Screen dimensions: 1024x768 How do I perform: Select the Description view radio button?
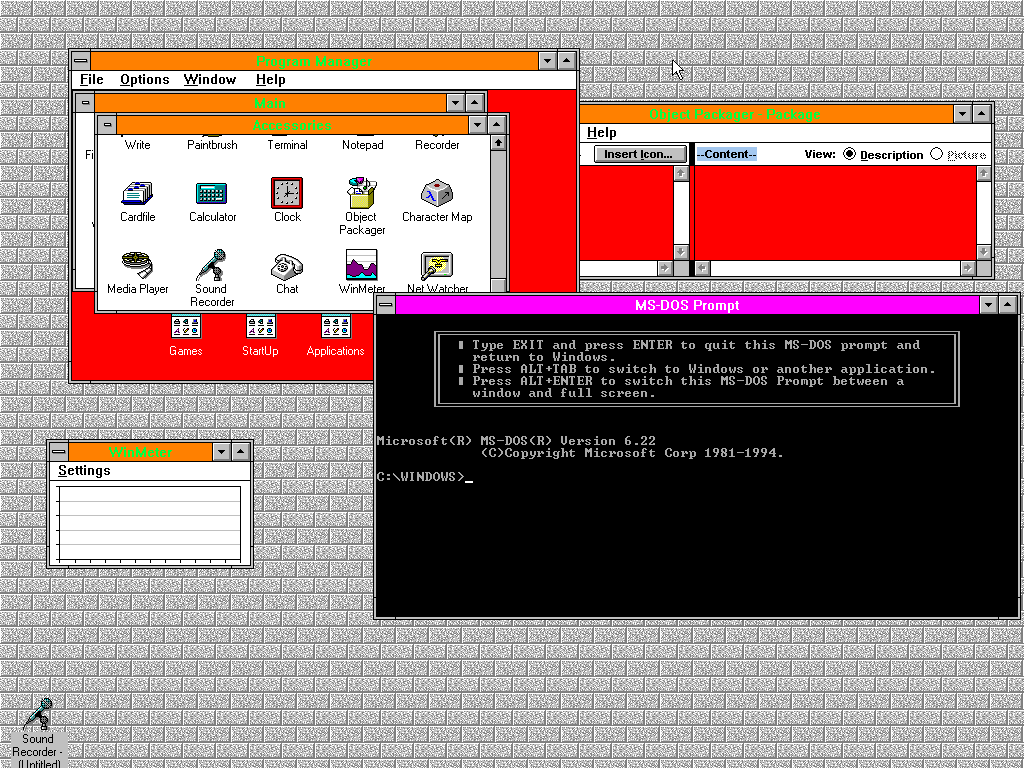850,154
